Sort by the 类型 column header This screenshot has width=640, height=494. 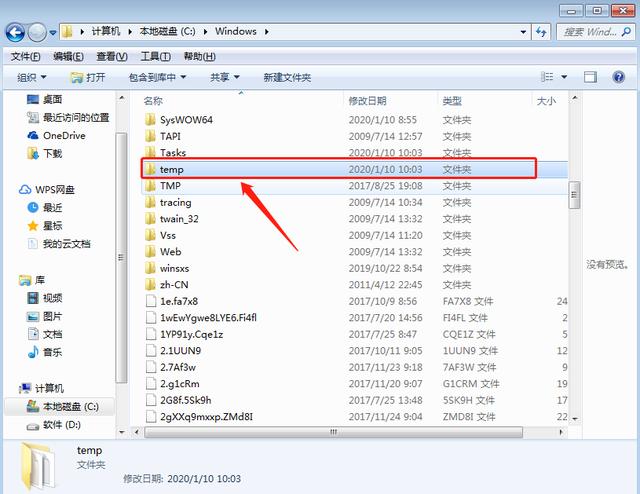(x=452, y=101)
